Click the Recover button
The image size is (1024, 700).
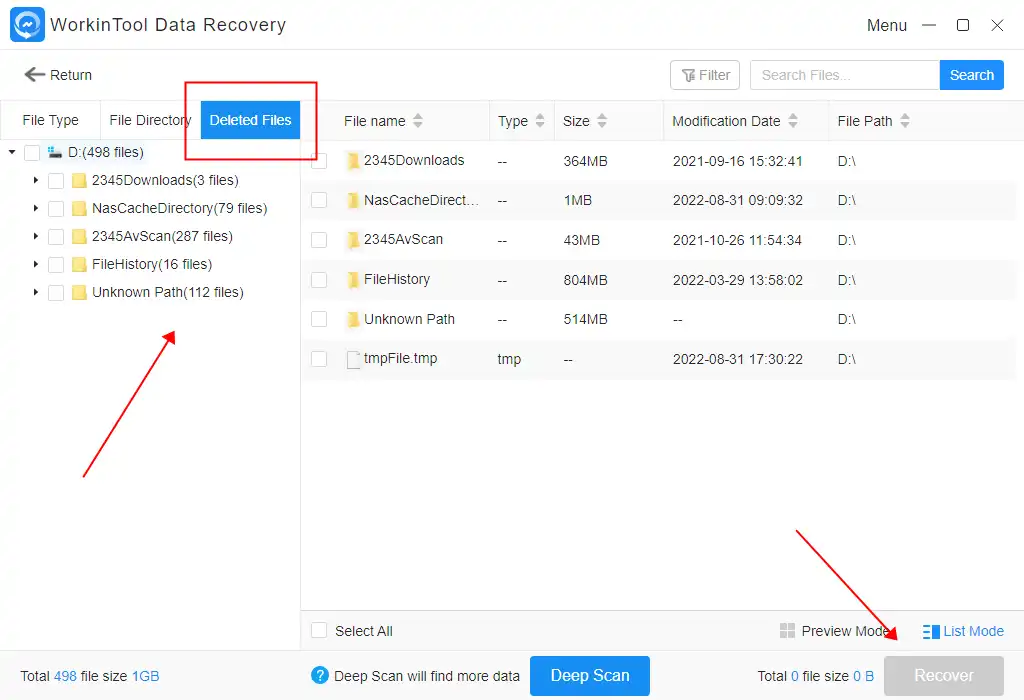tap(944, 675)
